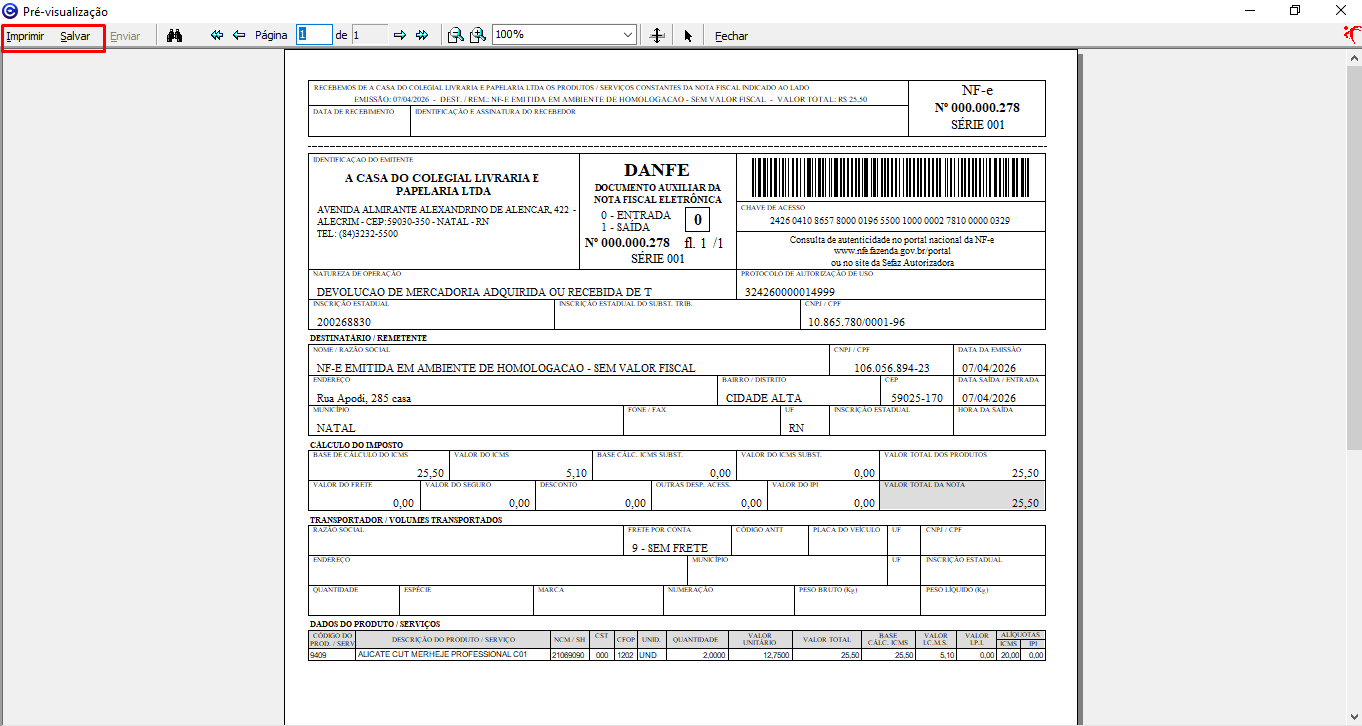The image size is (1362, 726).
Task: Click the Fechar button
Action: (x=731, y=36)
